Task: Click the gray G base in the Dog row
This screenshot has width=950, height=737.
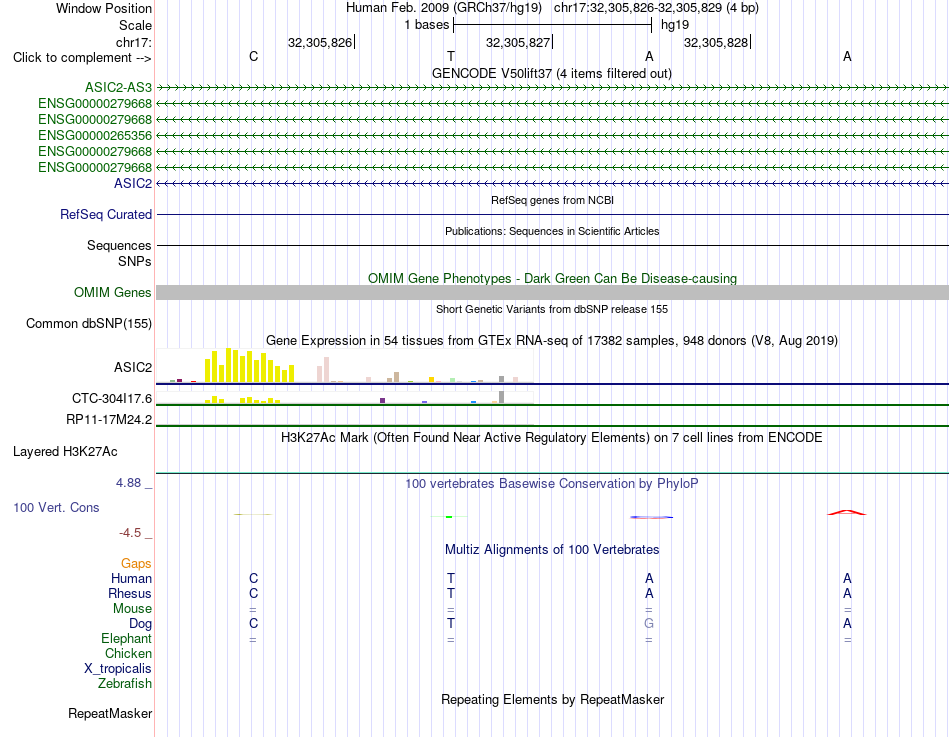Action: click(649, 624)
